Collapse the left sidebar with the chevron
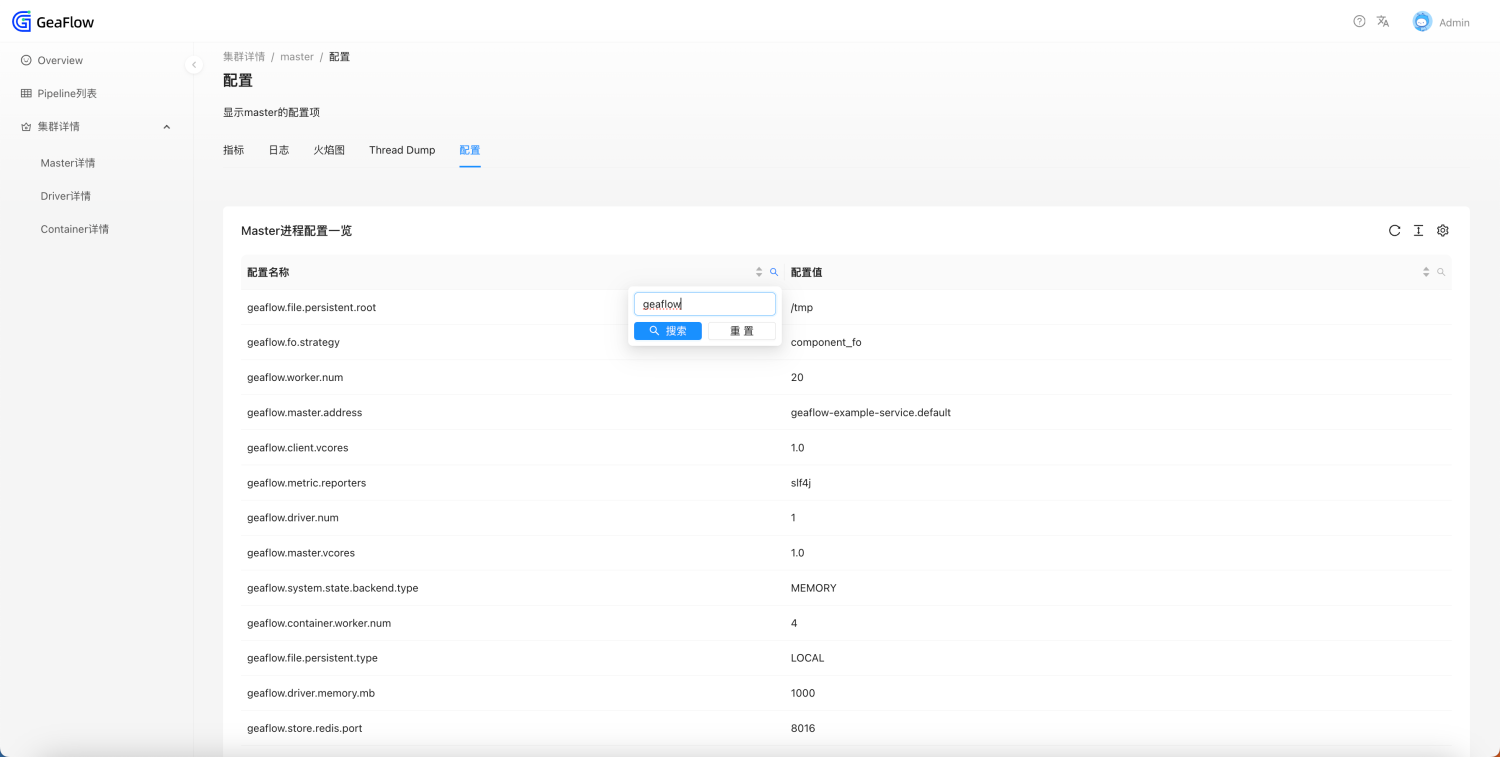 [194, 64]
